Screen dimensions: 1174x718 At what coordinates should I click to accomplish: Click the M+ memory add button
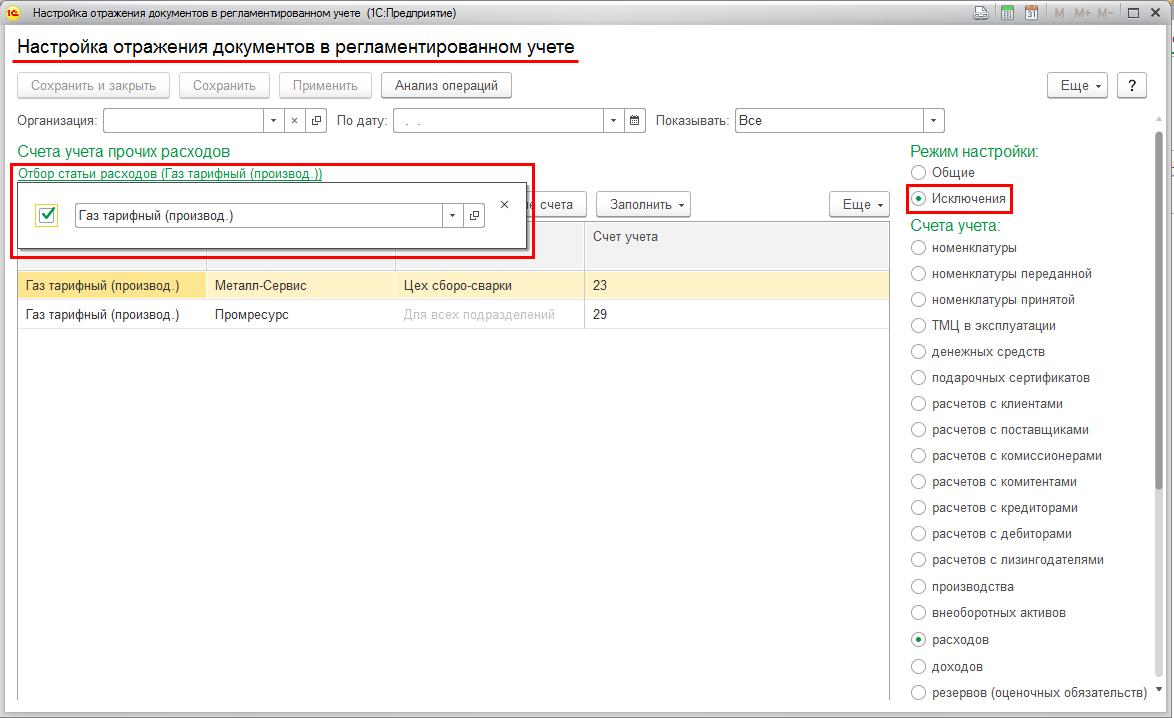[x=1083, y=13]
